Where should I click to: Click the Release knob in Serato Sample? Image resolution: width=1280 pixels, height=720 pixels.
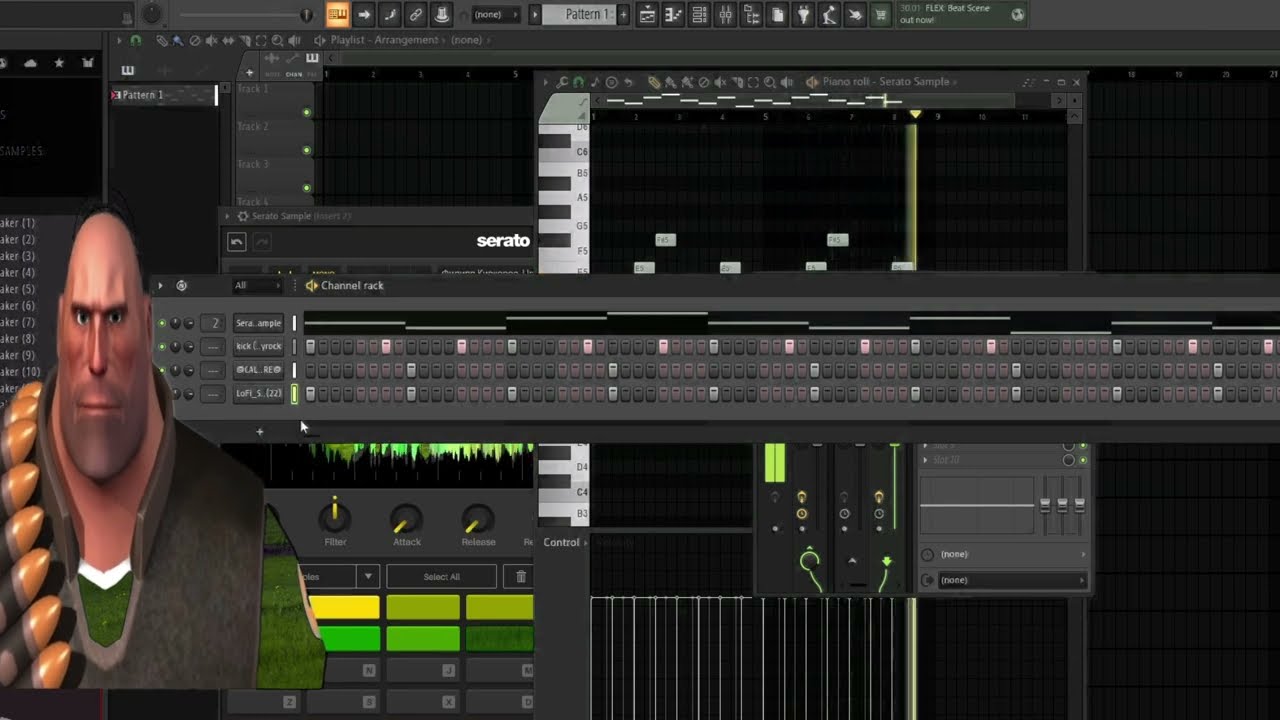477,518
